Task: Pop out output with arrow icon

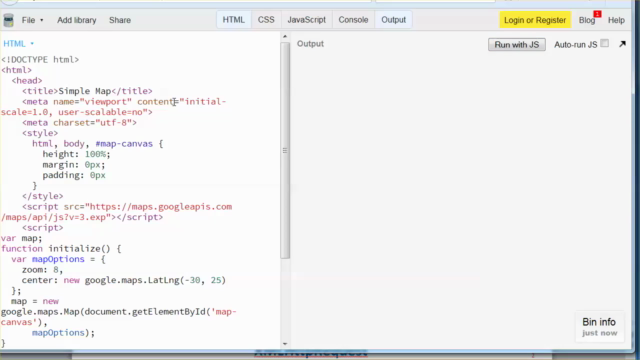Action: (622, 44)
